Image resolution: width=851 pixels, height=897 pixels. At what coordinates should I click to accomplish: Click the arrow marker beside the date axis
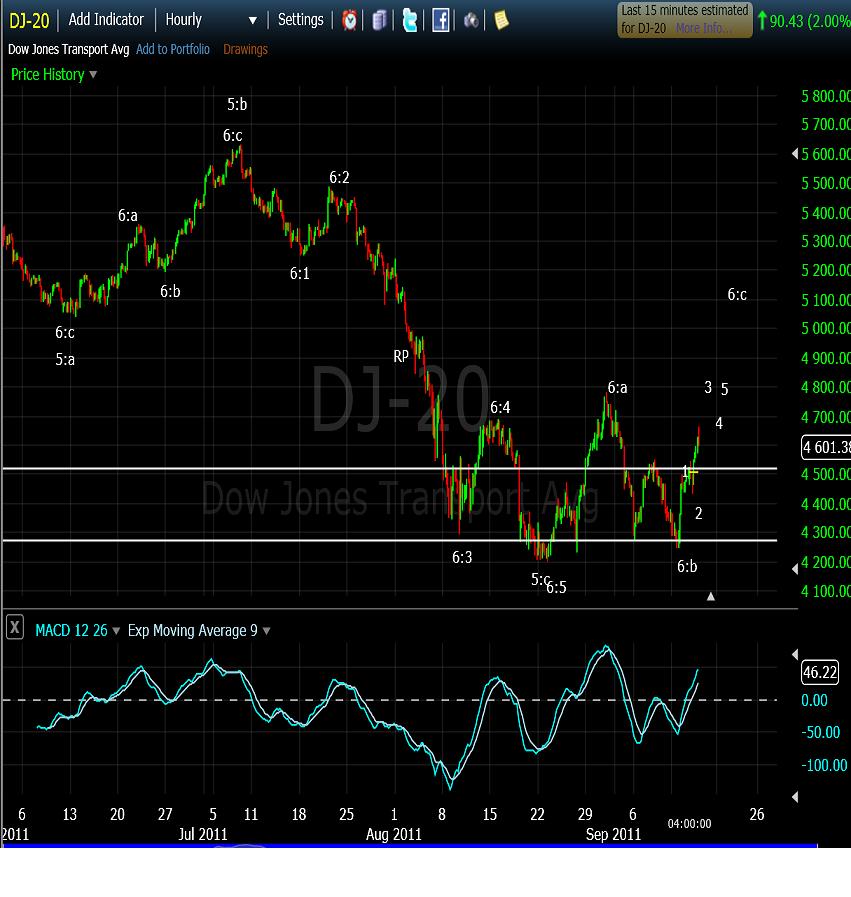(795, 797)
